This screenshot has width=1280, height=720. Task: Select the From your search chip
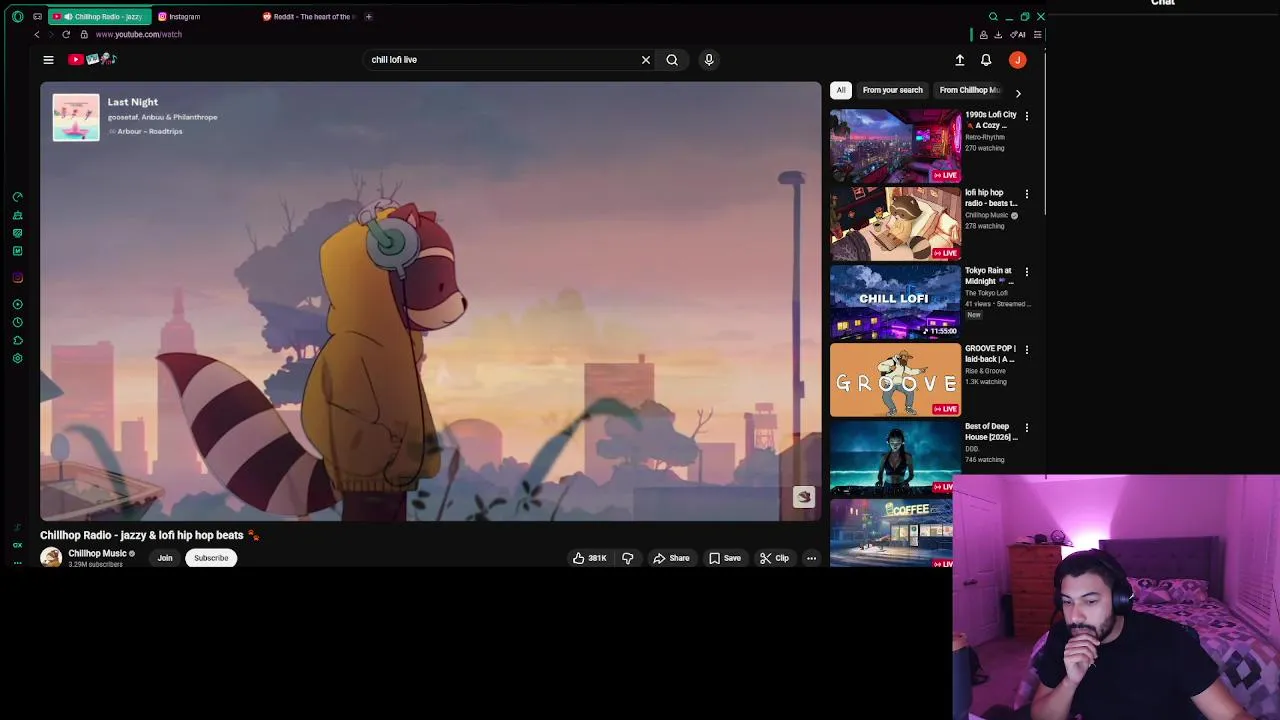point(893,90)
